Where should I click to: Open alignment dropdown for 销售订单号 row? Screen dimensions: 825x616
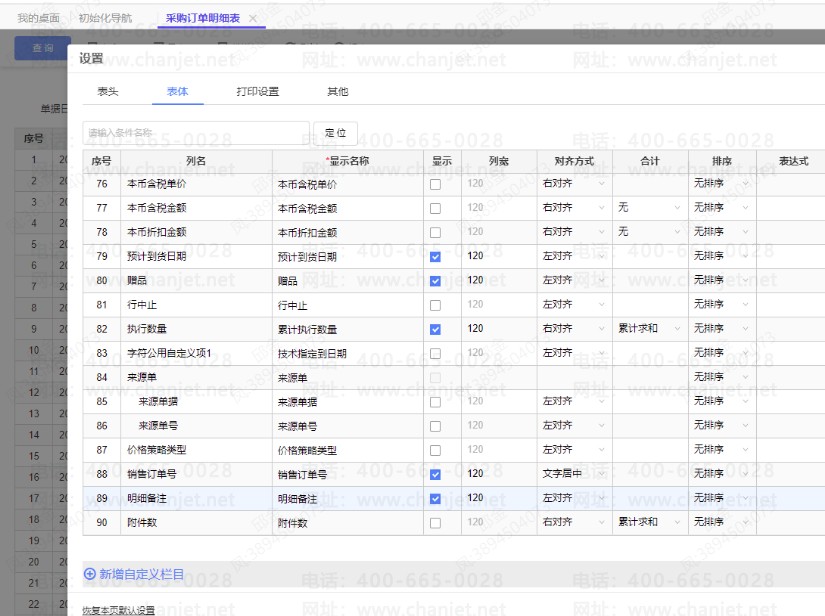coord(573,474)
